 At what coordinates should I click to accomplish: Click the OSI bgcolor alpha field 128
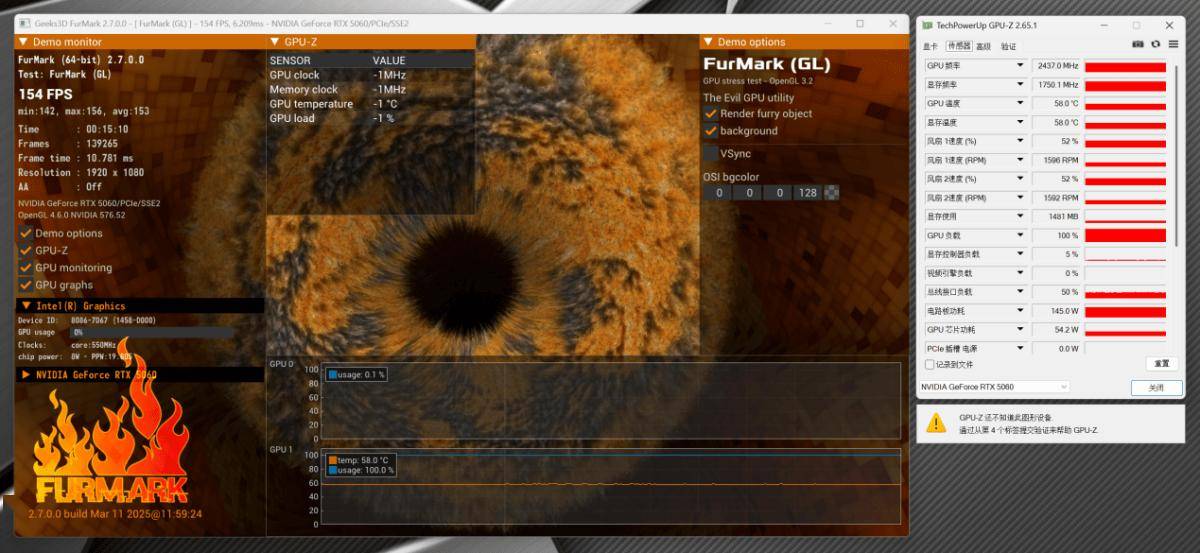[808, 192]
